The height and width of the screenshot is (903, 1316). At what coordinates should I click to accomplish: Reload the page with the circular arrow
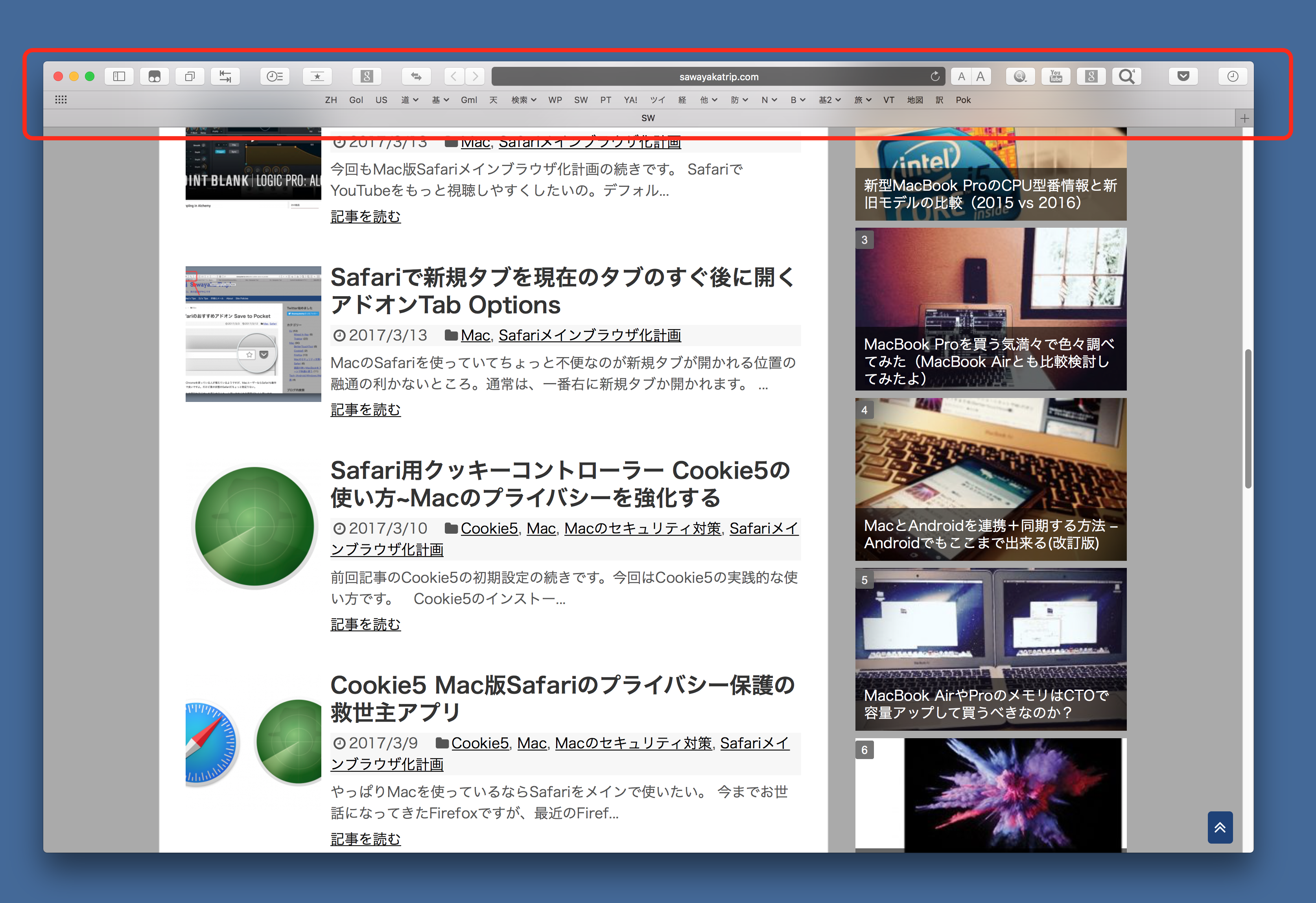[934, 76]
